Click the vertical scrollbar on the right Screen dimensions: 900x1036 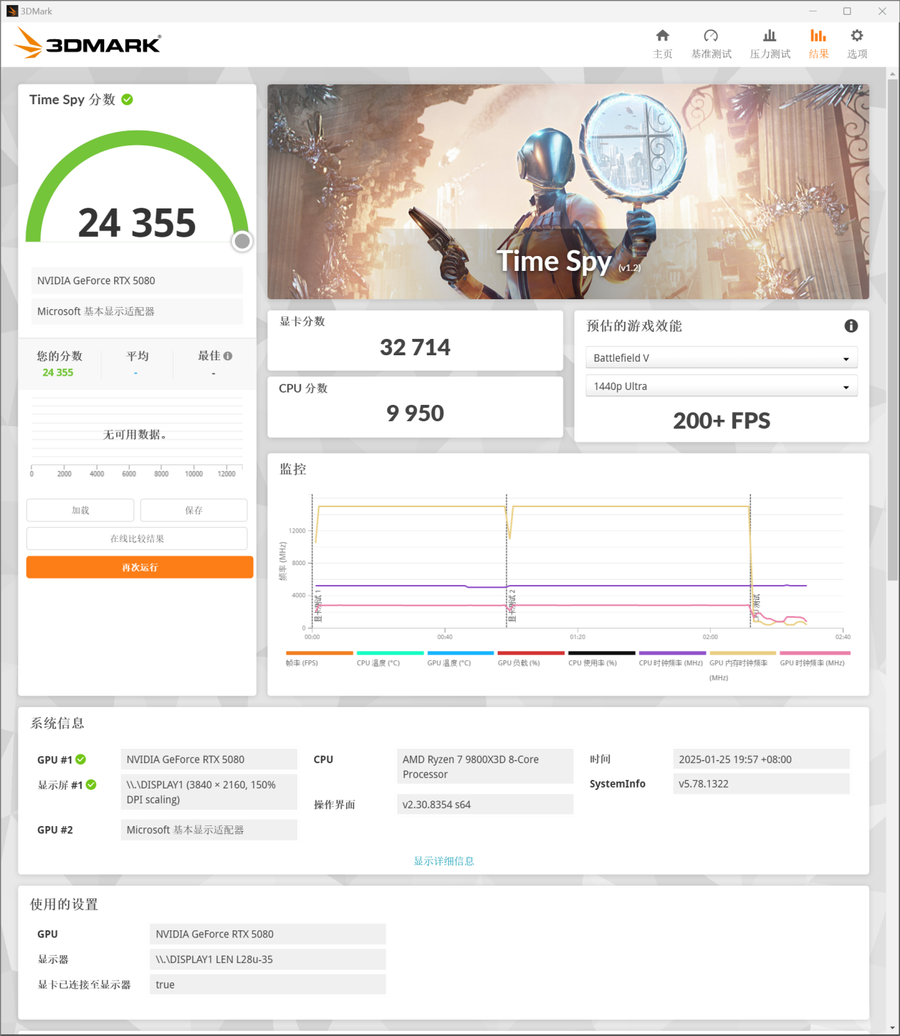892,330
